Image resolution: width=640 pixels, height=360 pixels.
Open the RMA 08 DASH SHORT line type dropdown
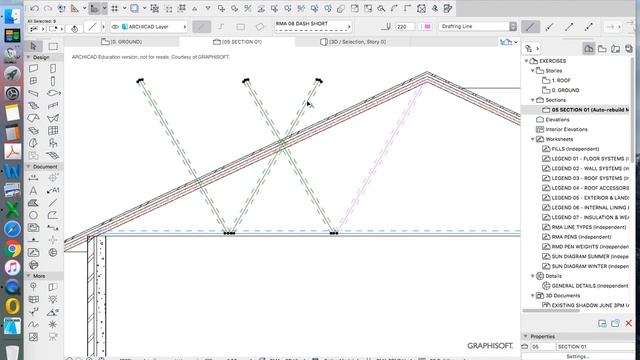click(313, 26)
